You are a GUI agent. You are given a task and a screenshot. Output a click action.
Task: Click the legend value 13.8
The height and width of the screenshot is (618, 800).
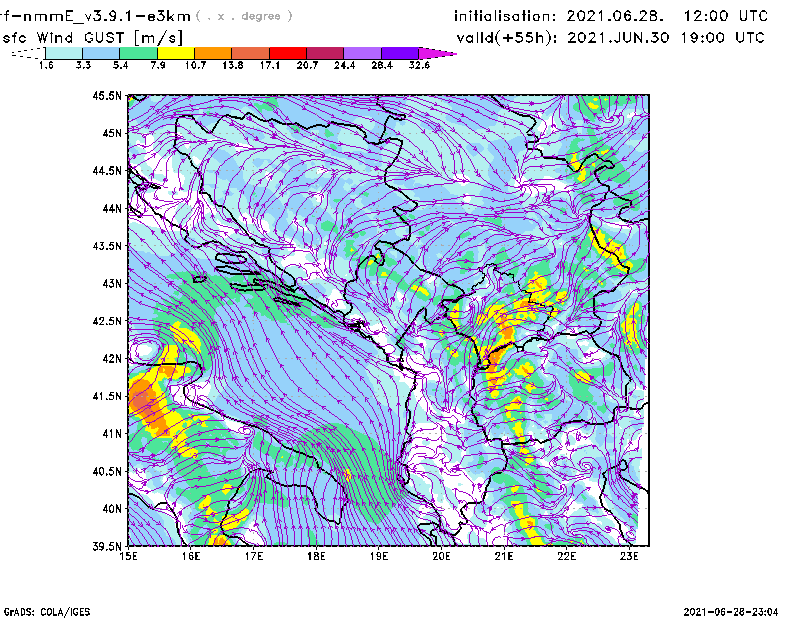pyautogui.click(x=233, y=65)
